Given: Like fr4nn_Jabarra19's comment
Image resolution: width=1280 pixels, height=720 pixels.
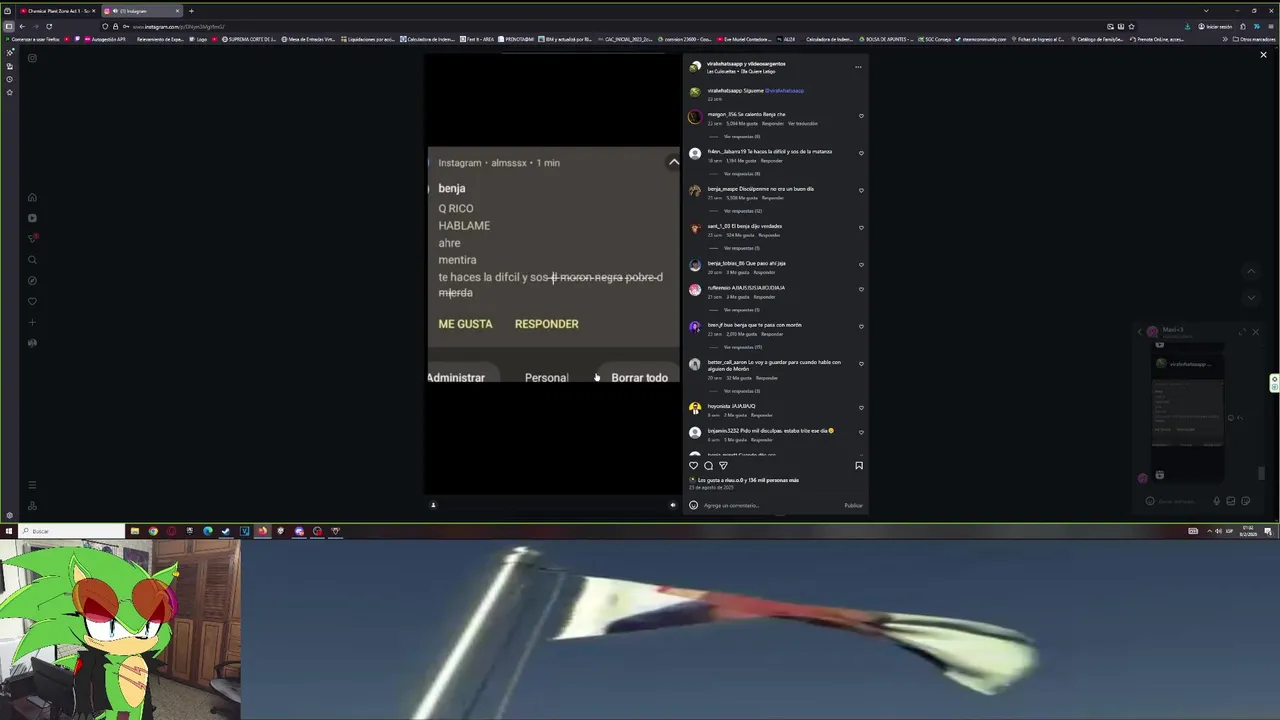Looking at the screenshot, I should point(861,153).
